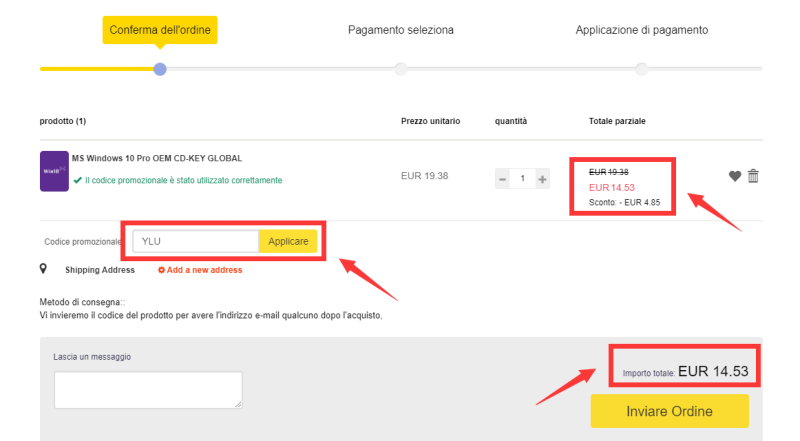Viewport: 800px width, 441px height.
Task: Delete the item using trash icon
Action: [753, 176]
